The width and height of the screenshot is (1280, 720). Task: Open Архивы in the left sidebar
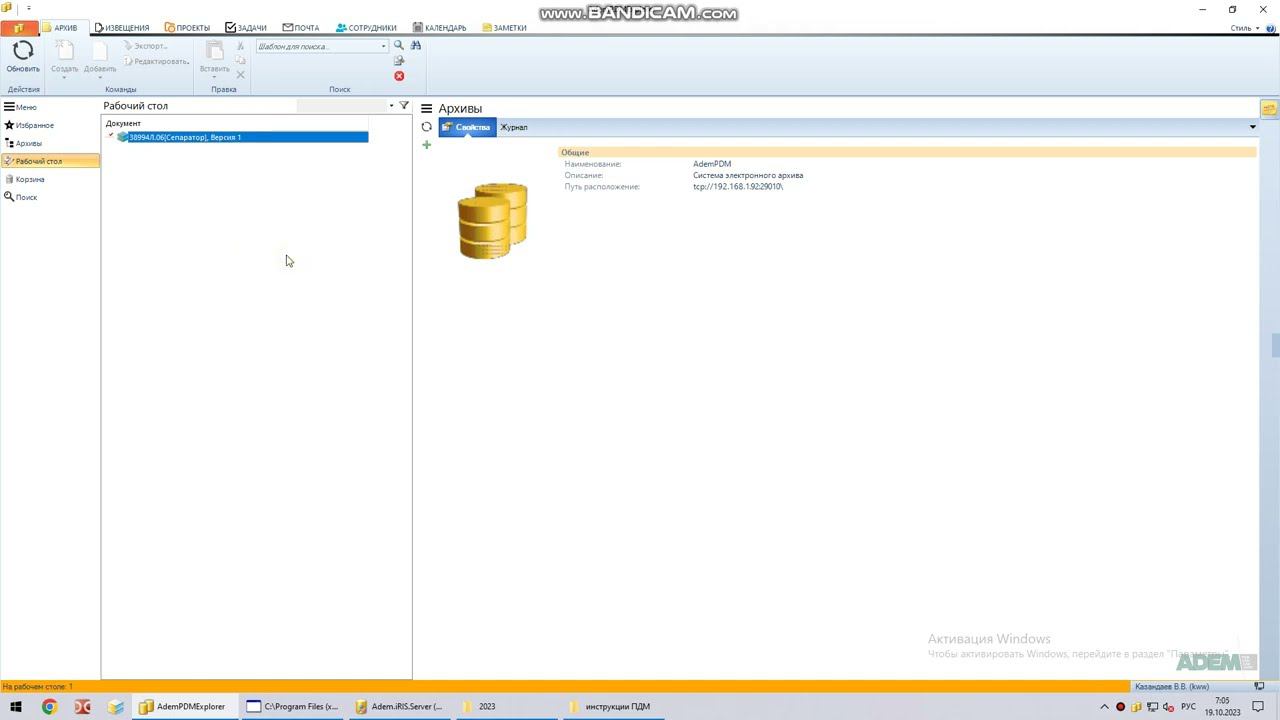(23, 143)
